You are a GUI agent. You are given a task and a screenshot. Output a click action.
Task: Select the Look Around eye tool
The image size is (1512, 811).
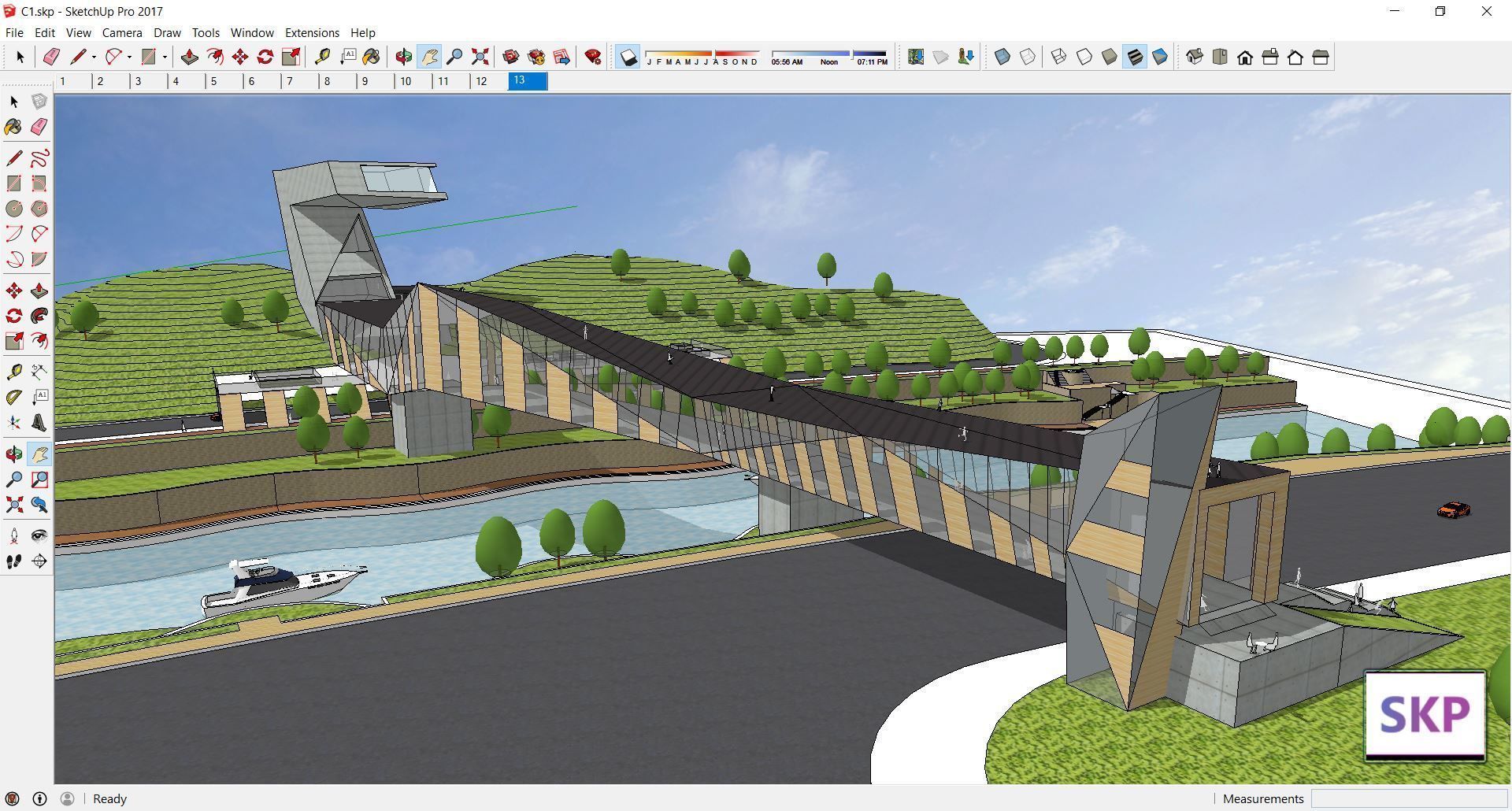click(39, 536)
